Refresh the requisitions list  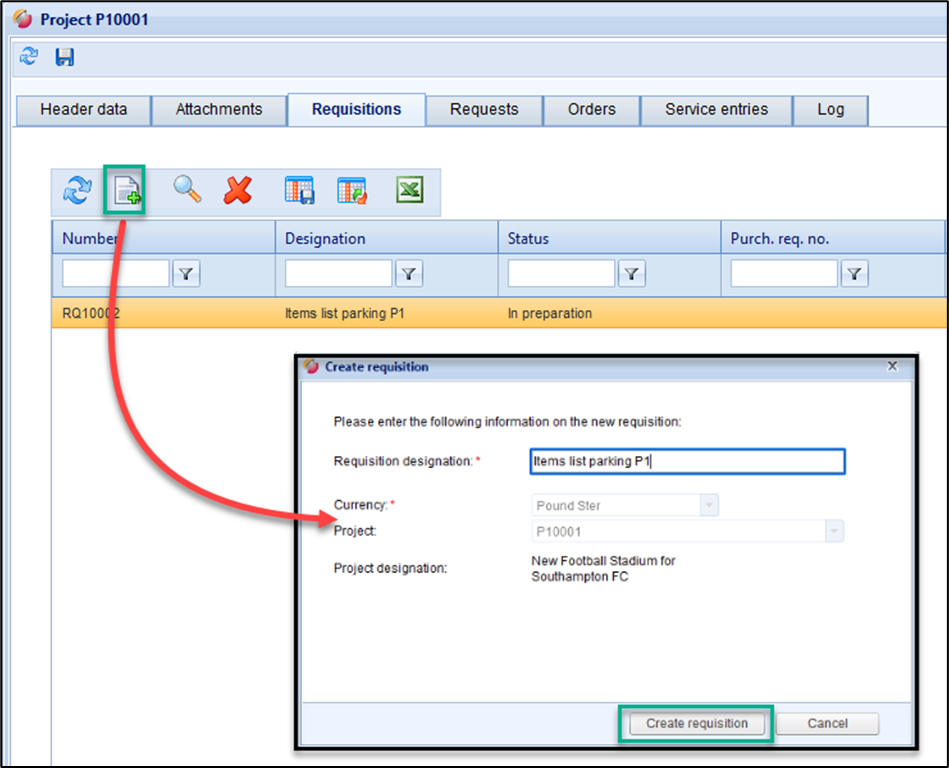click(77, 190)
